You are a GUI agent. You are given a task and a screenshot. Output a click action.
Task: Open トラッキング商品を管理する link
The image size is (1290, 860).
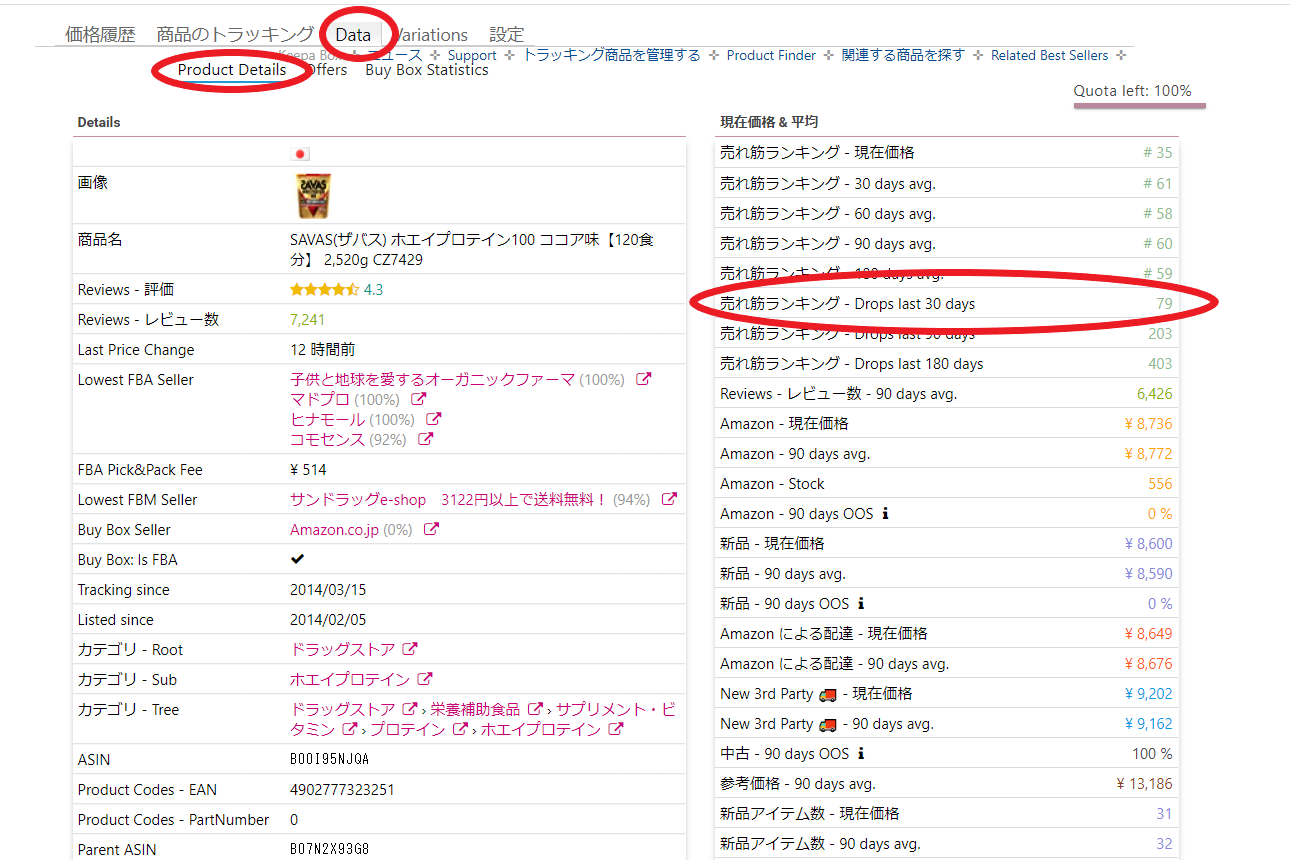[612, 55]
